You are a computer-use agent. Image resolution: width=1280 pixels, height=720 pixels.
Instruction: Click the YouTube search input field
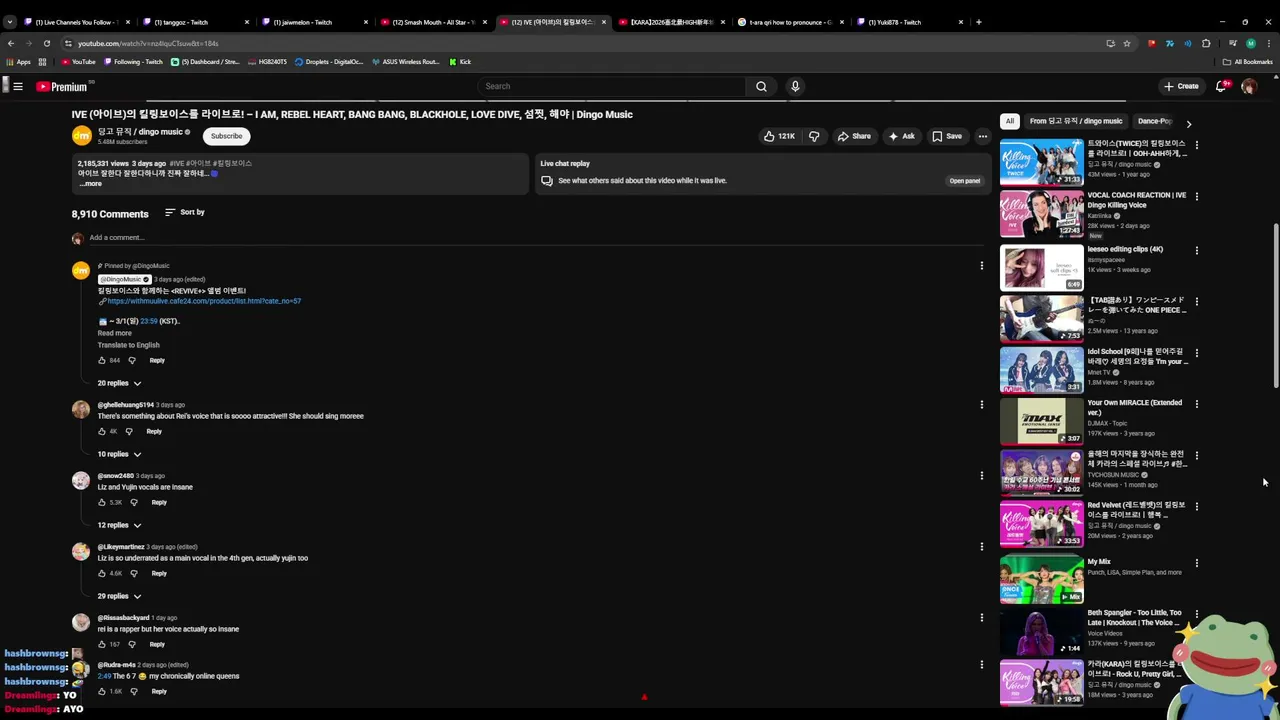612,86
